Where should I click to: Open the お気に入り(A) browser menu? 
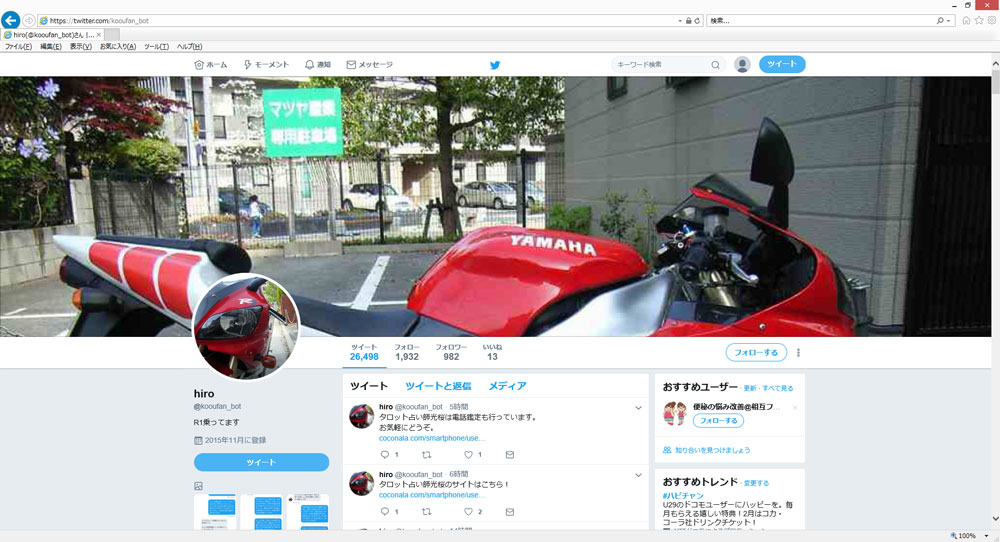coord(117,46)
